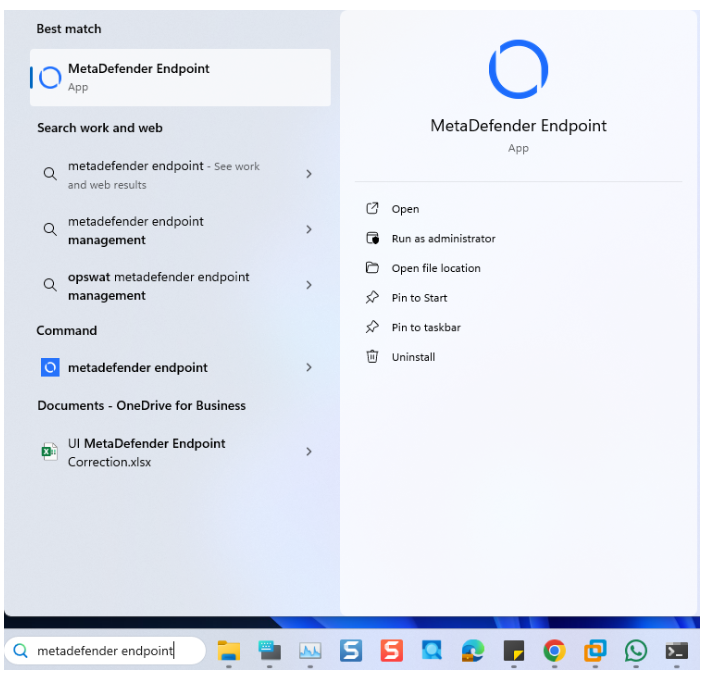The width and height of the screenshot is (706, 678).
Task: Open WhatsApp from the taskbar
Action: (636, 651)
